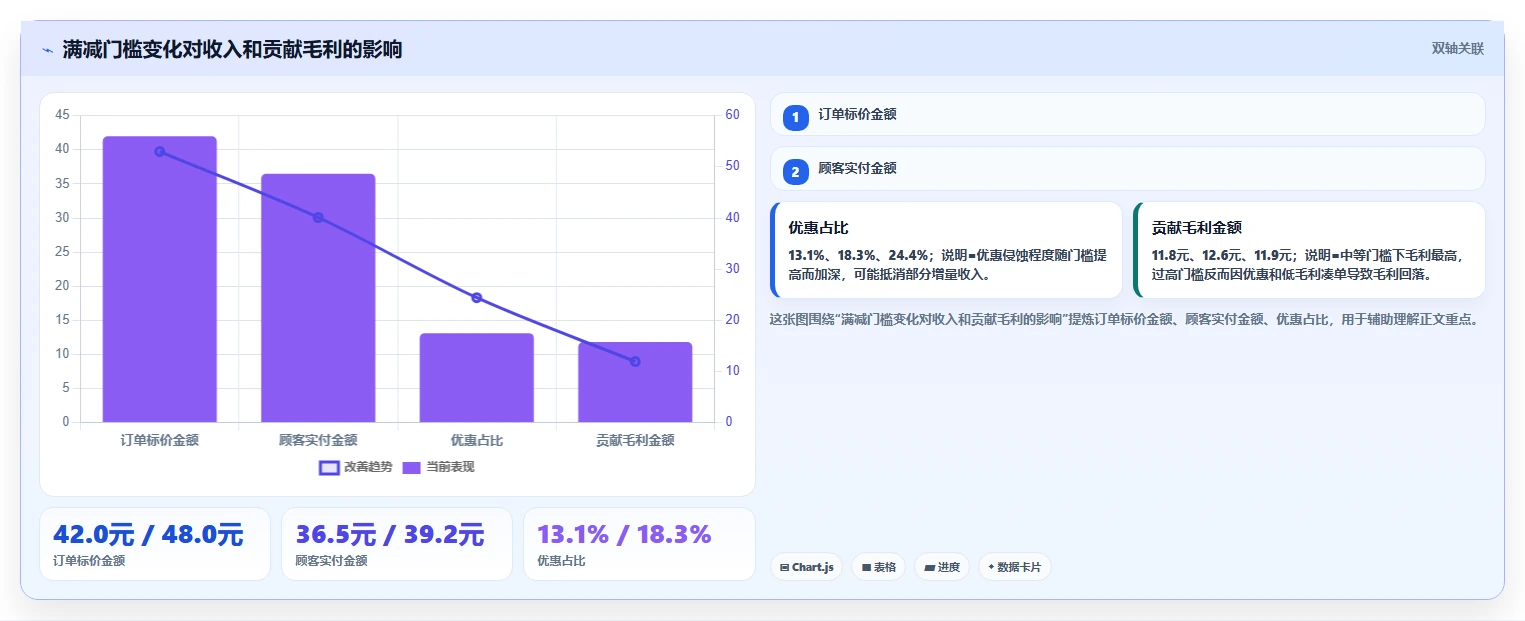
Task: Click the 顾客实付金额 caption under 36.5元
Action: [x=331, y=561]
